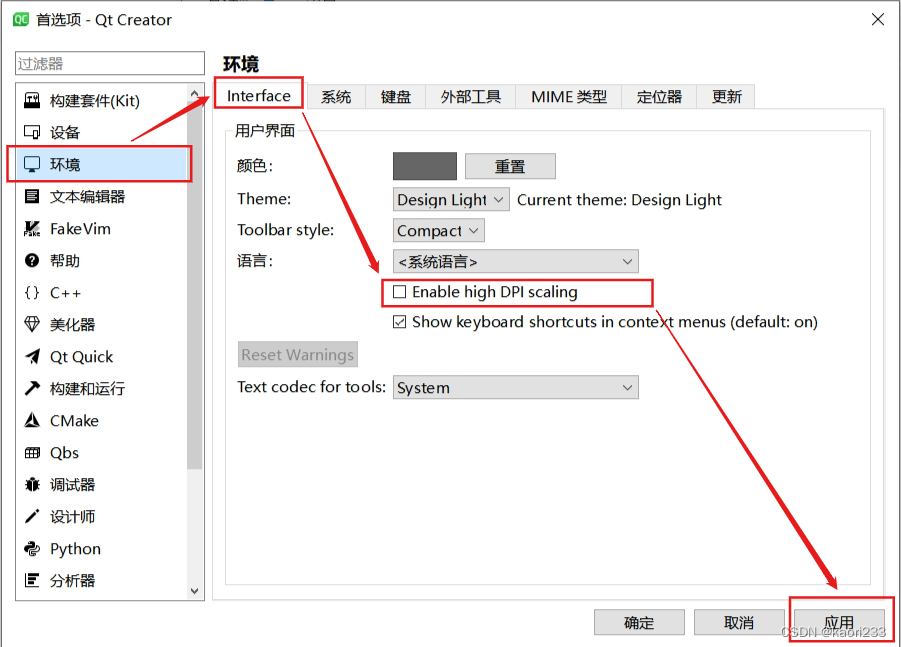This screenshot has width=901, height=647.
Task: Click the Help (帮助) question mark icon
Action: pyautogui.click(x=32, y=261)
